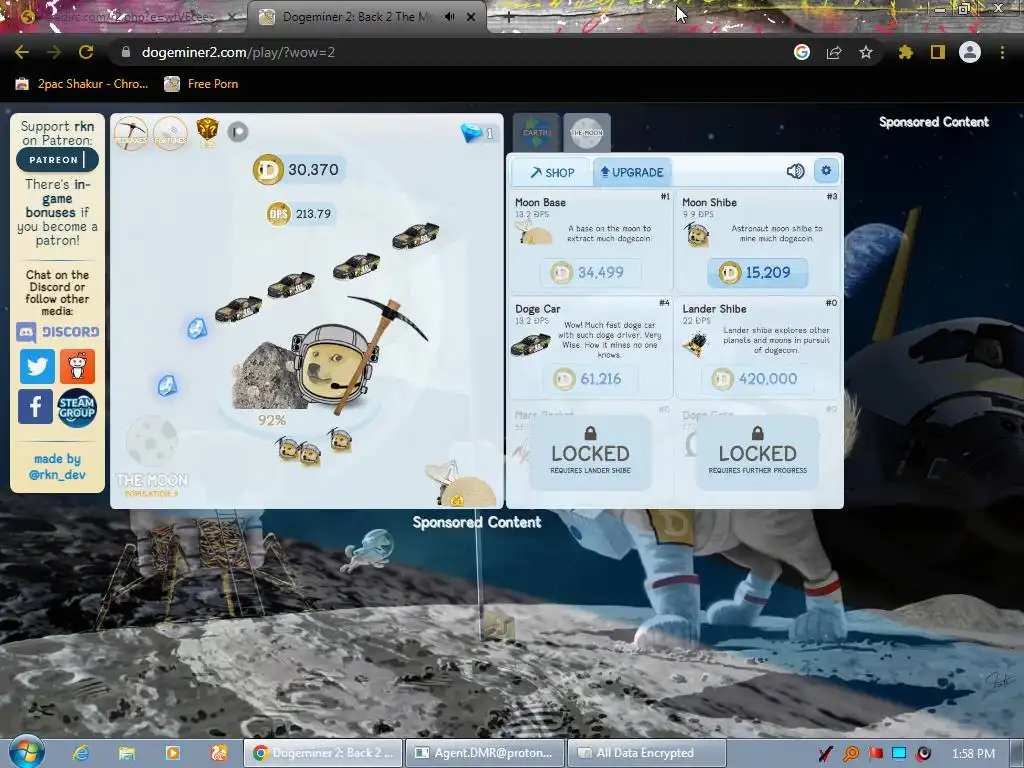Switch to The Moon location tab
Image resolution: width=1024 pixels, height=768 pixels.
pos(587,133)
